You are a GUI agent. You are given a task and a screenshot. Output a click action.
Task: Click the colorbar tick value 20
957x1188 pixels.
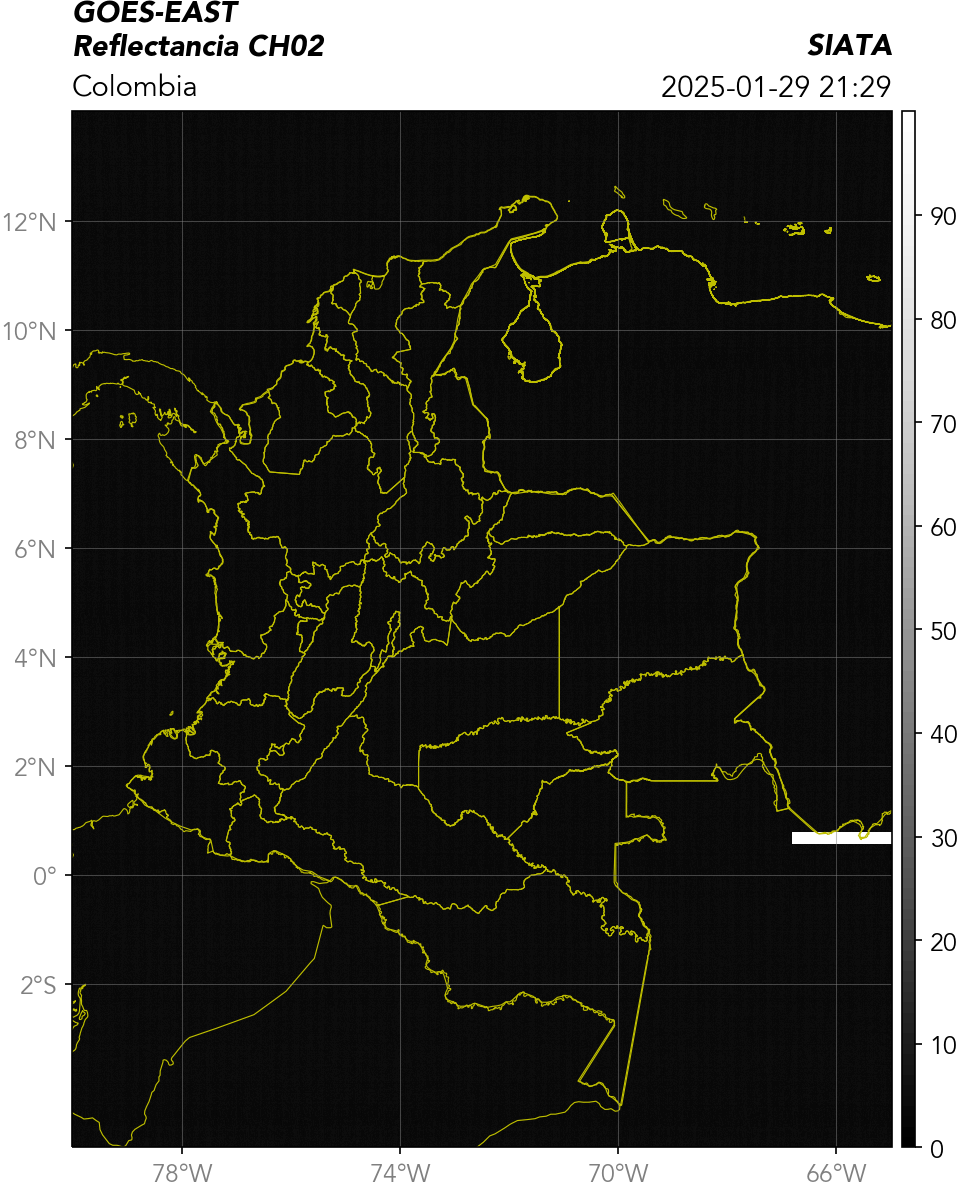coord(943,942)
